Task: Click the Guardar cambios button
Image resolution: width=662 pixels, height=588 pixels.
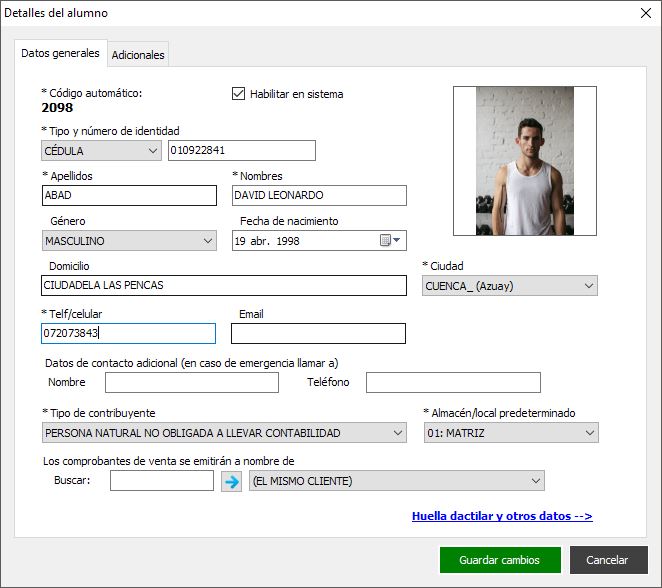Action: (x=500, y=560)
